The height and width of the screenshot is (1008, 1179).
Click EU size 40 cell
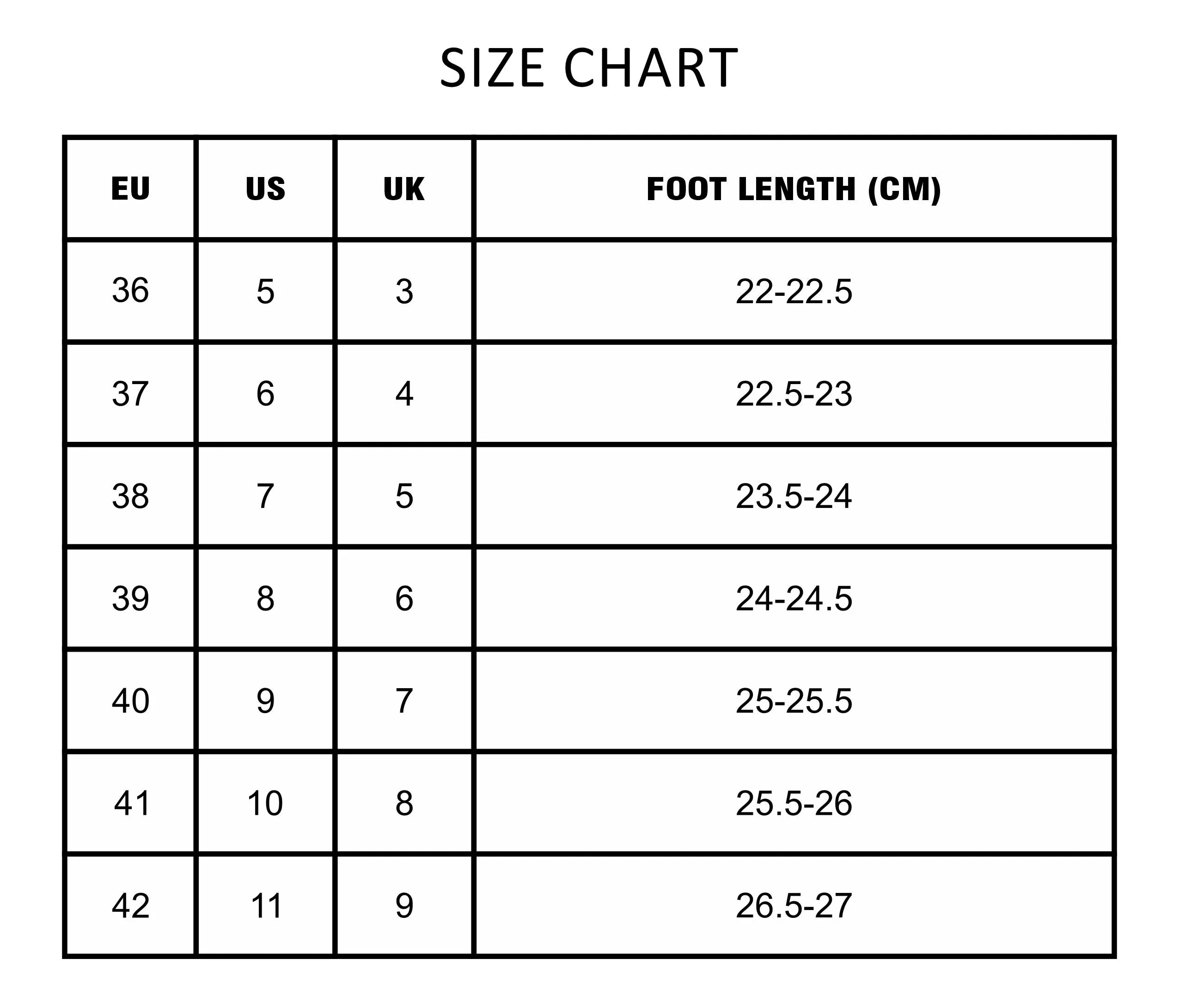(130, 701)
